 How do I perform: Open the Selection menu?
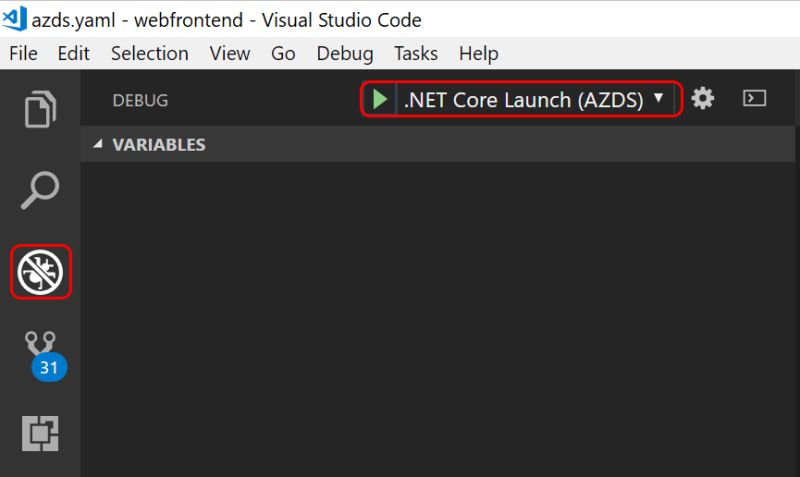click(x=149, y=53)
